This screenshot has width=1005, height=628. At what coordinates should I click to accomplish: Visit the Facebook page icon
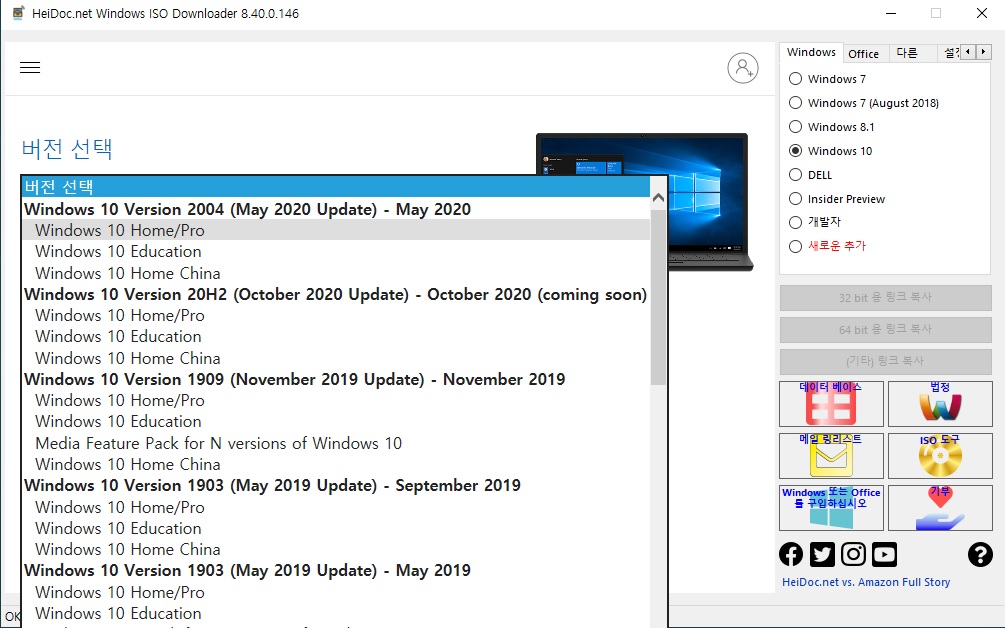coord(791,554)
